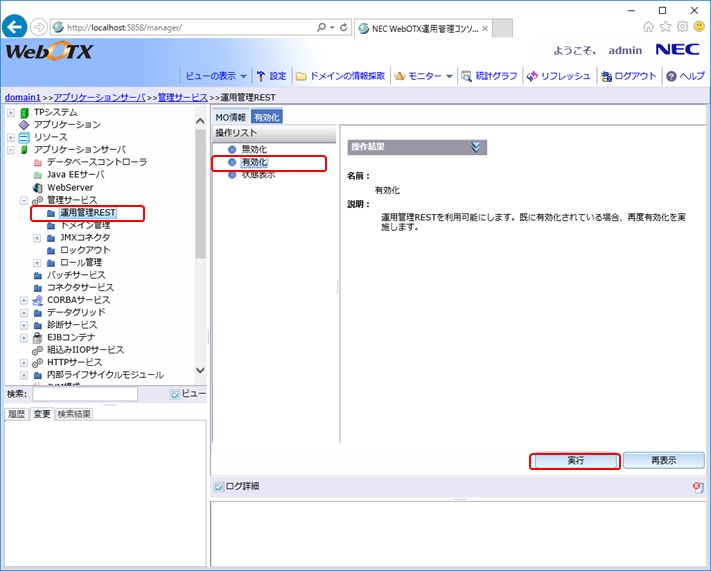This screenshot has height=571, width=711.
Task: Switch to the MO情報 tab
Action: (x=230, y=117)
